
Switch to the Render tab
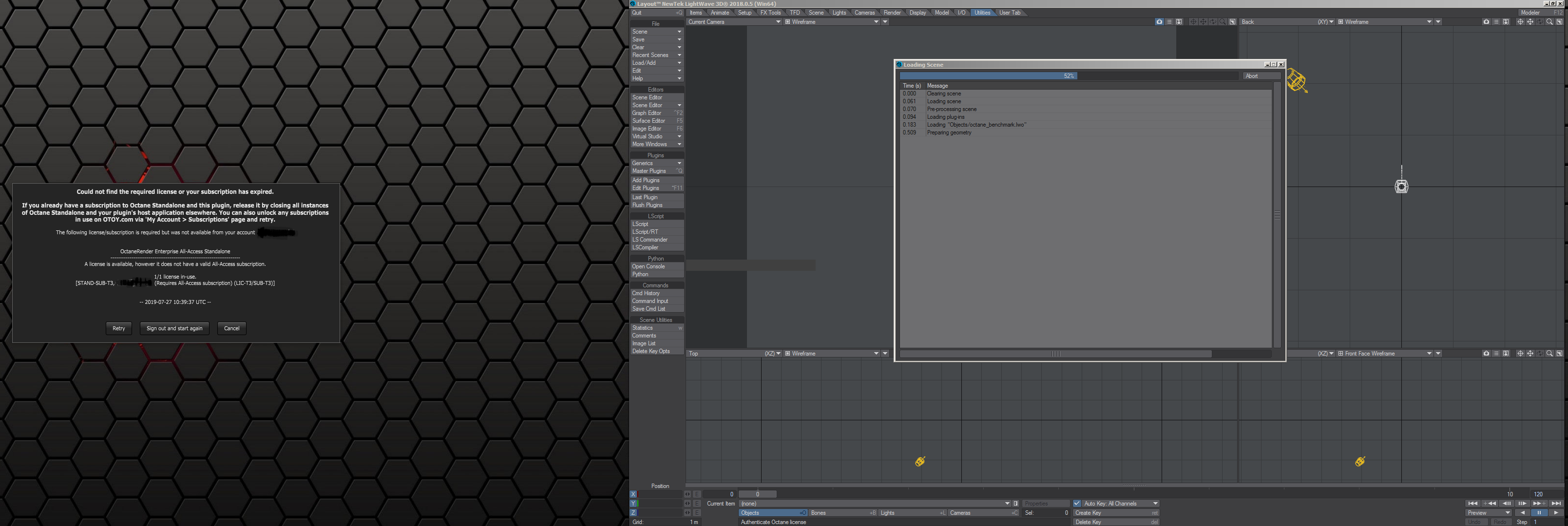892,13
